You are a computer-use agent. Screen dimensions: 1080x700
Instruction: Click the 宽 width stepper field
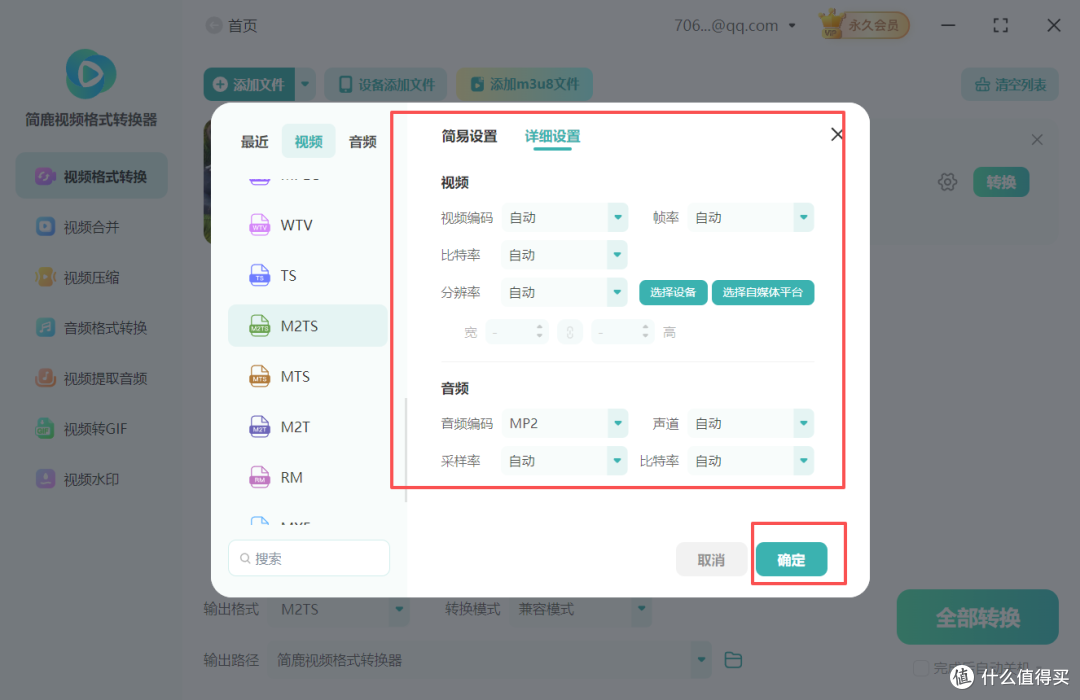(517, 333)
